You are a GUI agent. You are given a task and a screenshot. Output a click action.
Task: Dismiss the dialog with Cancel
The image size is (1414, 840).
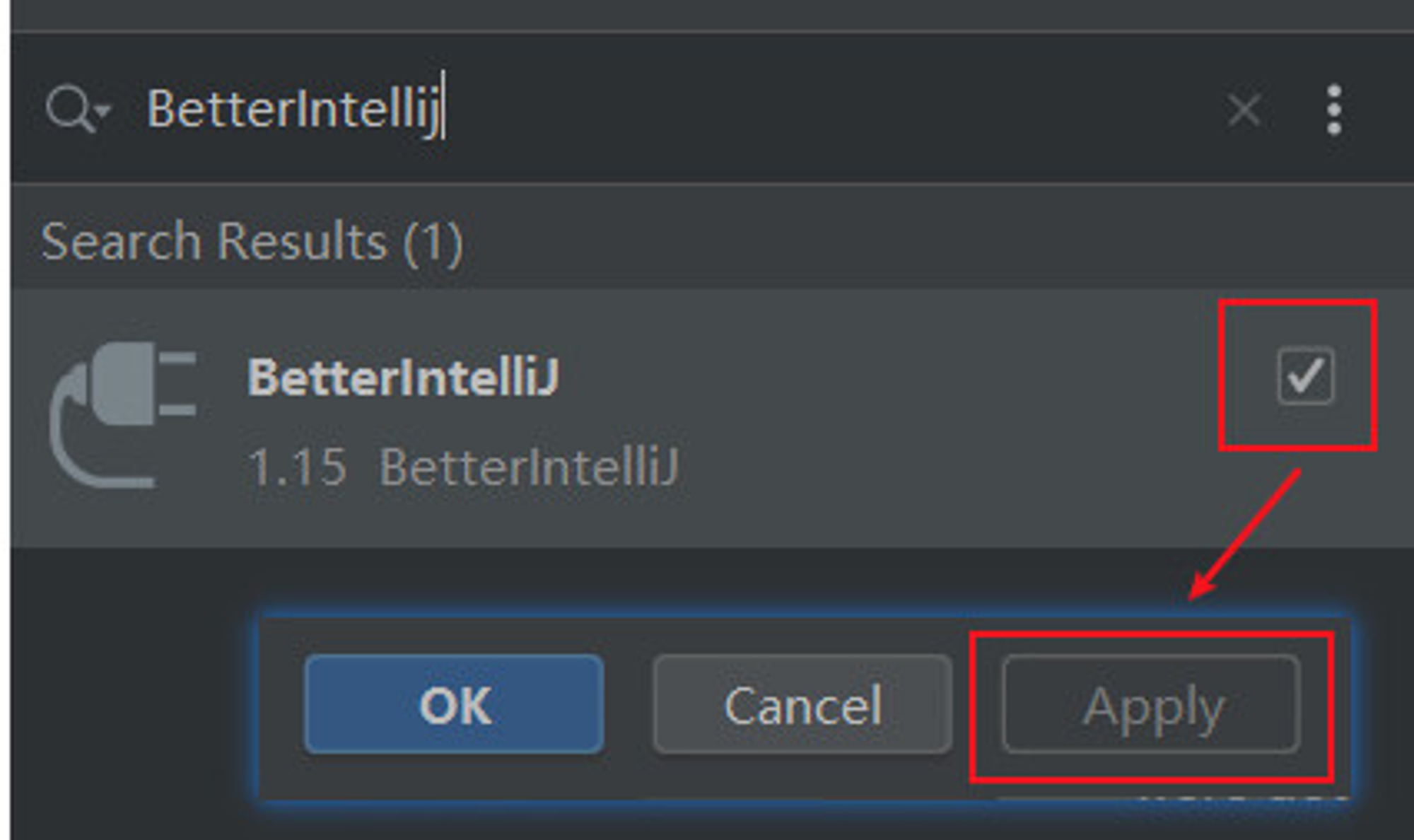(802, 704)
